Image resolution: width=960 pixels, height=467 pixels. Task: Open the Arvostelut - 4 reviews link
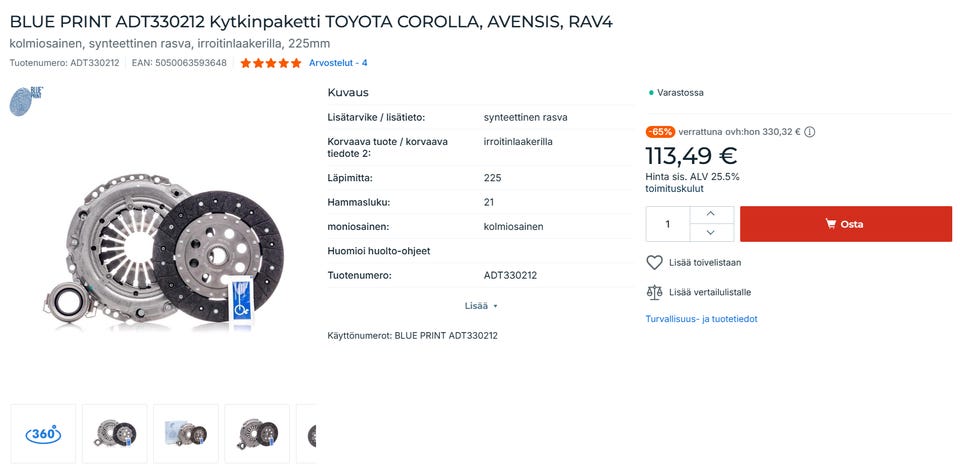coord(338,63)
